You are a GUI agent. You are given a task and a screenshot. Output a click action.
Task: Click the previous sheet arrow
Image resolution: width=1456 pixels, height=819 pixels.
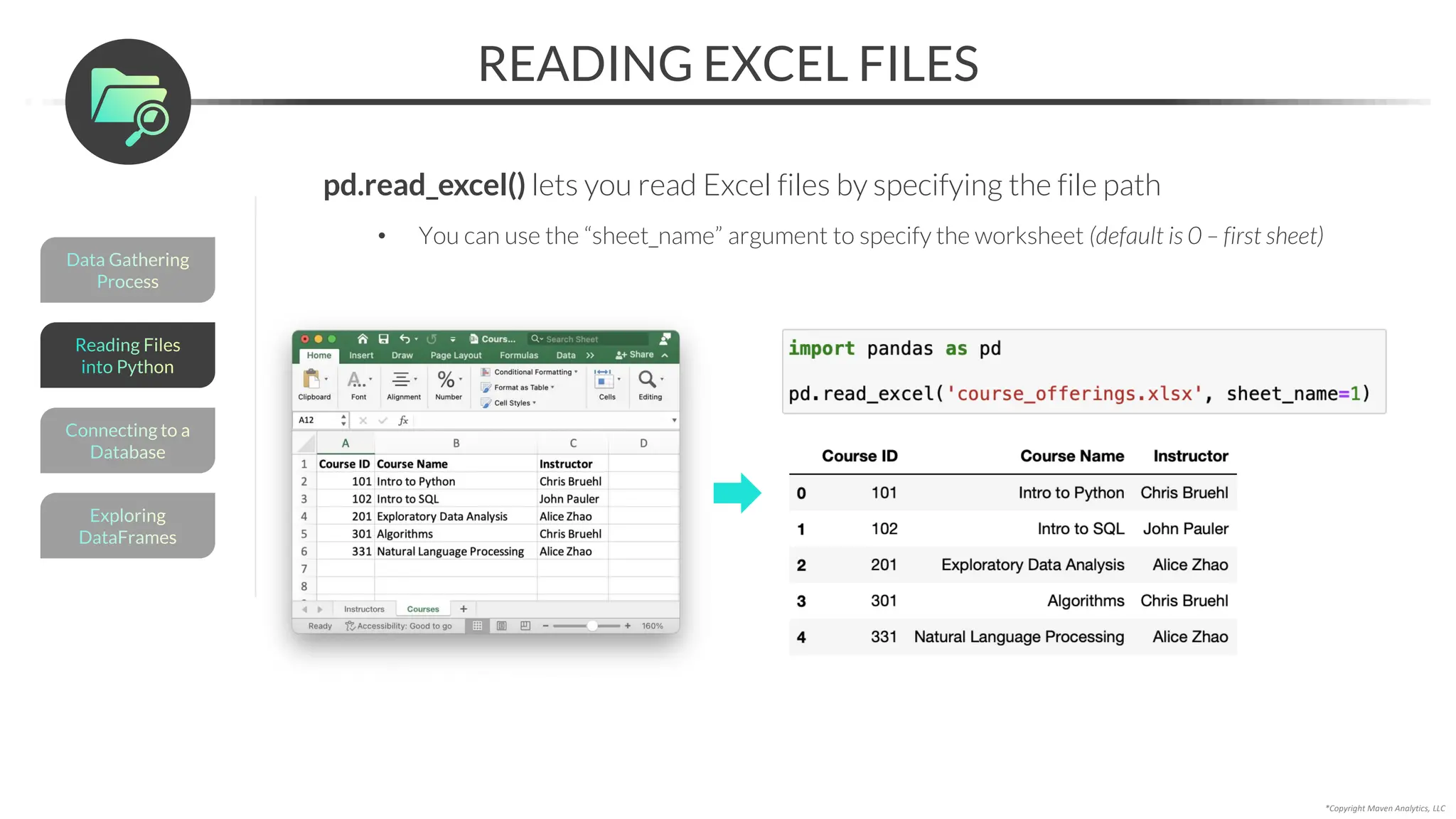(x=305, y=609)
